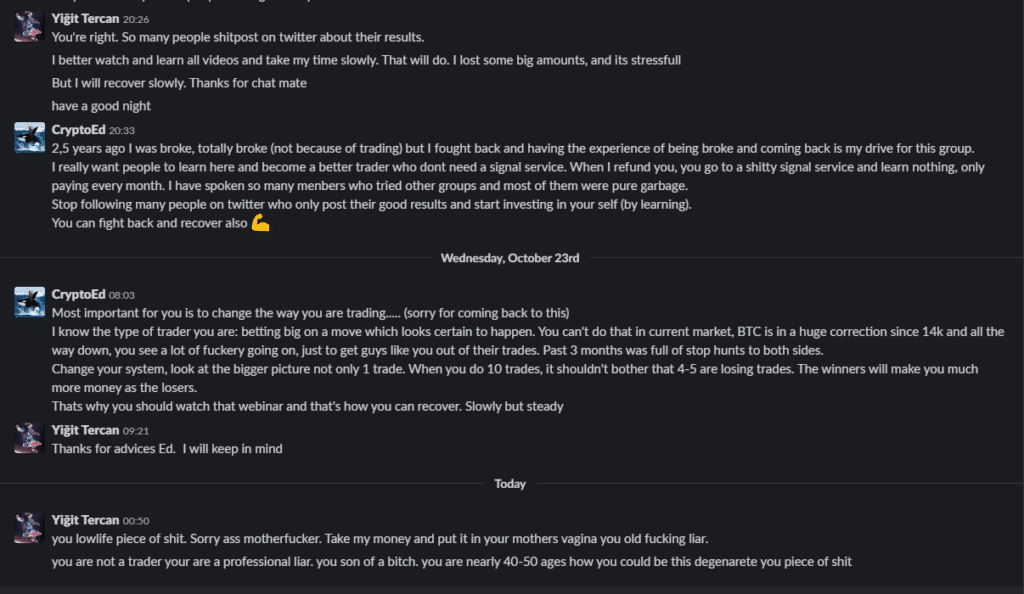This screenshot has width=1024, height=594.
Task: Click the "have a good night" message
Action: coord(101,106)
